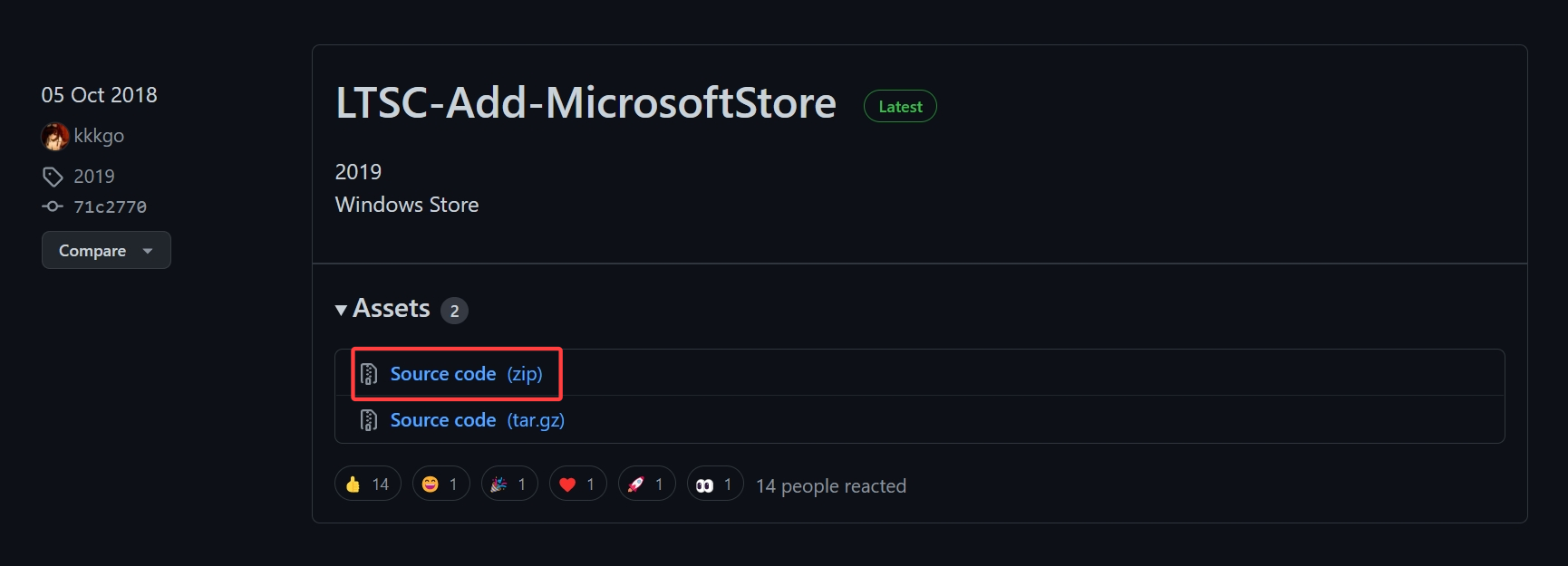
Task: Click the zip file icon for Source code (zip)
Action: pyautogui.click(x=369, y=373)
